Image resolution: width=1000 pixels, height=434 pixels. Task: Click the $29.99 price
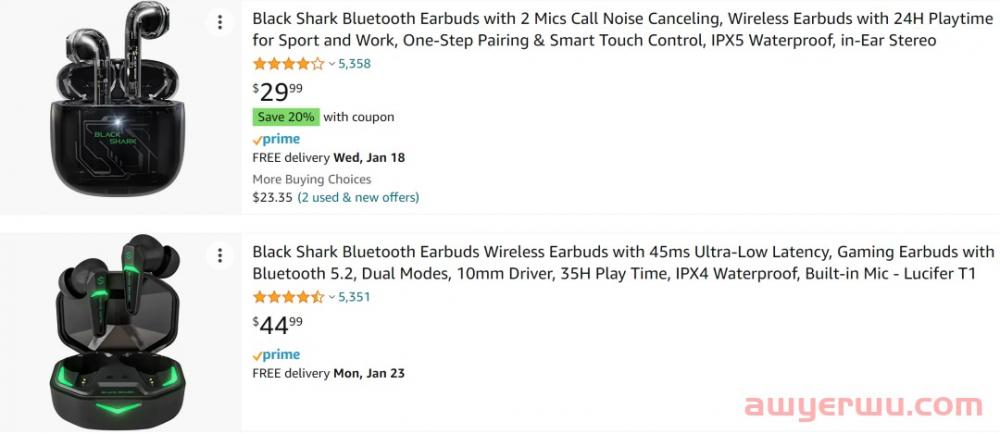(x=277, y=93)
